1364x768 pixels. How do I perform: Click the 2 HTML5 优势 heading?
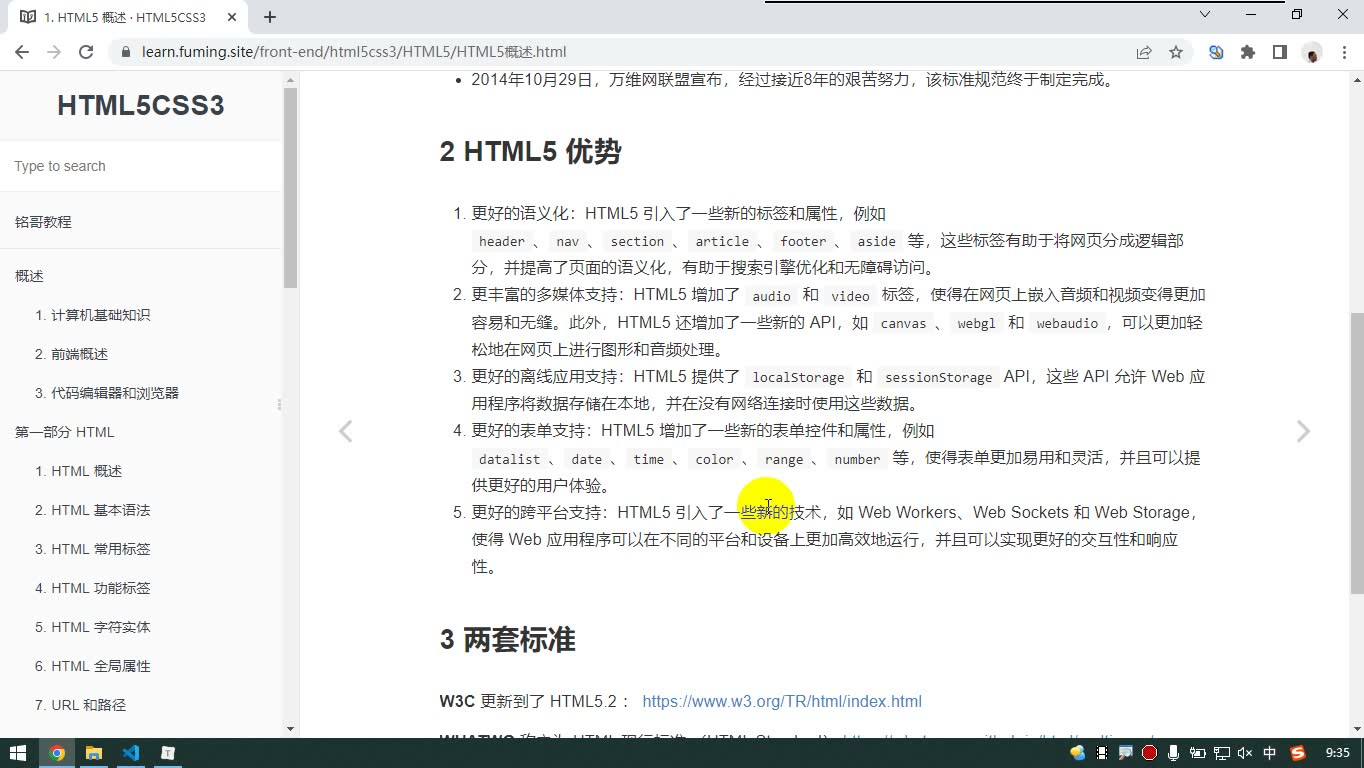(530, 152)
